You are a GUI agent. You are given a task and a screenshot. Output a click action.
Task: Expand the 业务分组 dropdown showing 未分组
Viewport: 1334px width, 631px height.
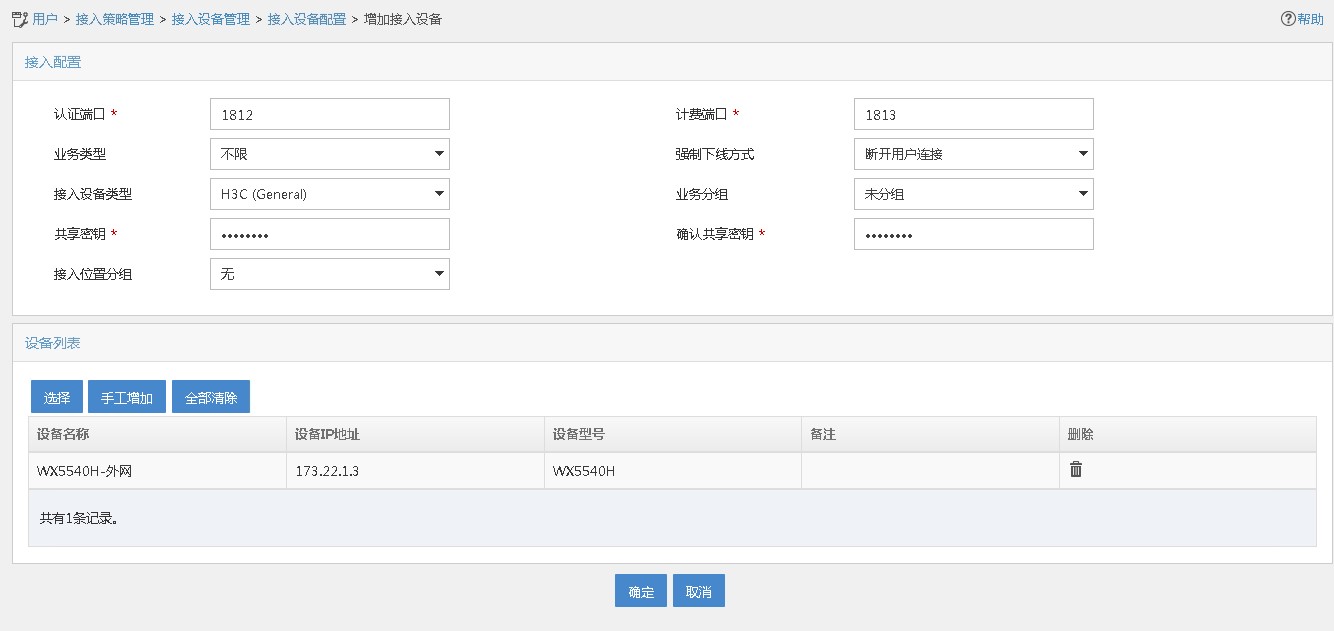click(x=974, y=194)
